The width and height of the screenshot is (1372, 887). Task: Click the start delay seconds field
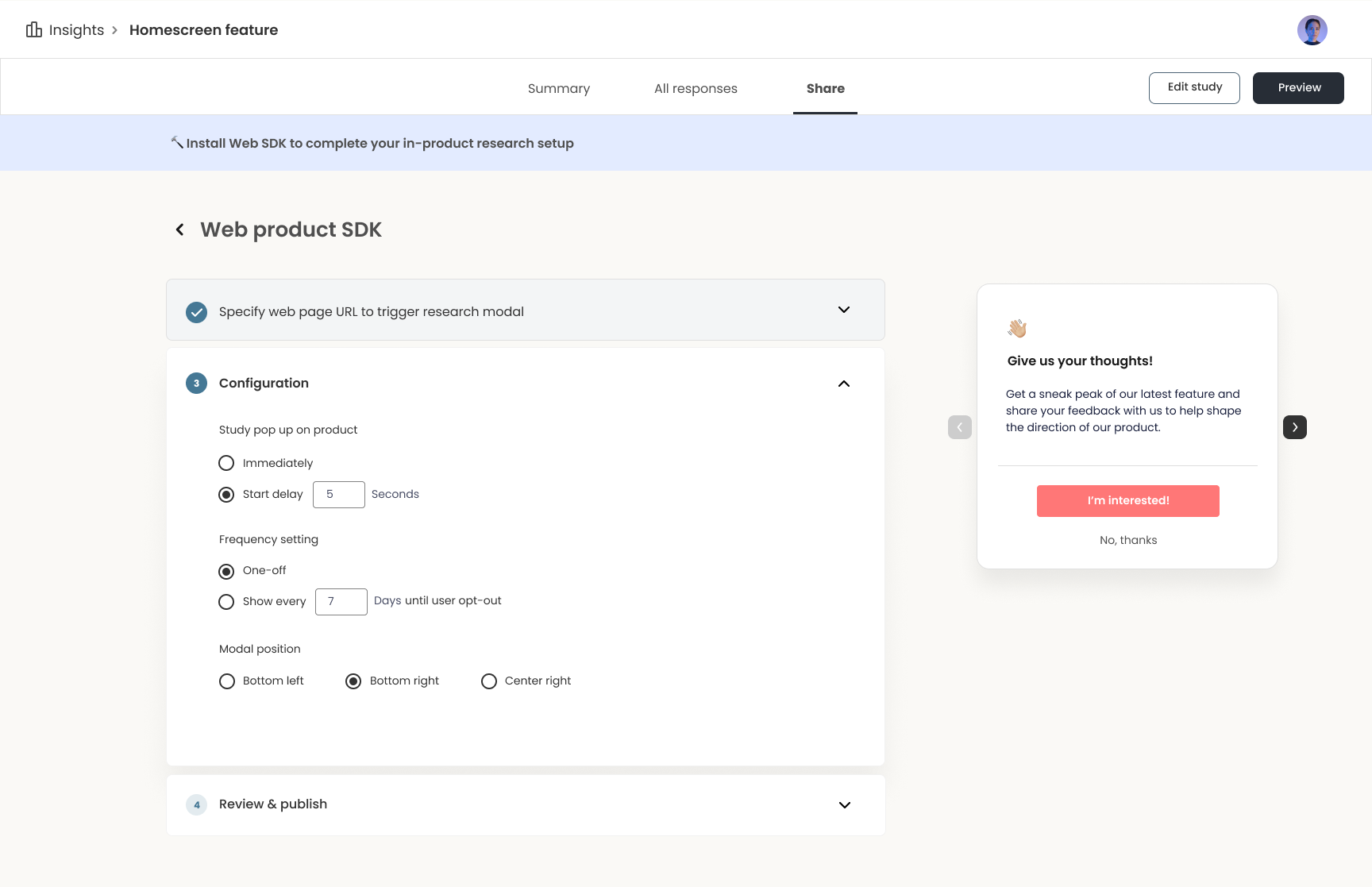[339, 495]
